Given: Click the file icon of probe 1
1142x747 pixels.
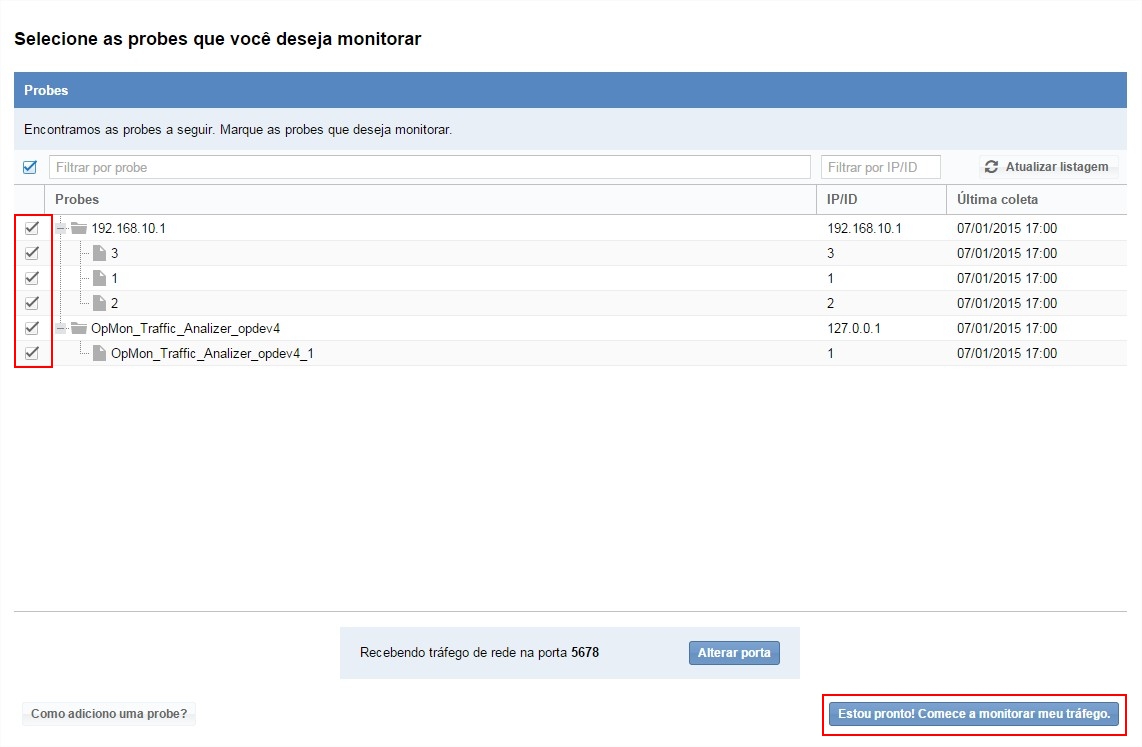Looking at the screenshot, I should [99, 278].
